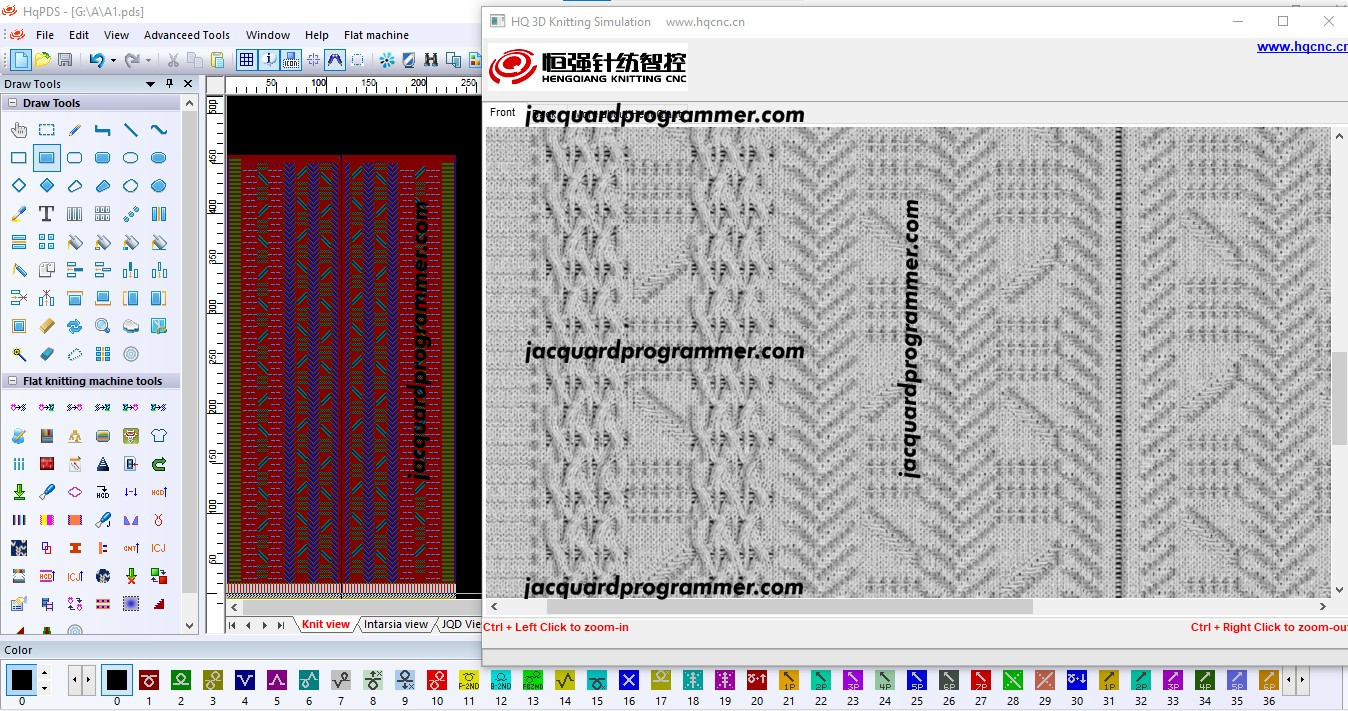Open the Edit menu
1348x711 pixels.
[x=79, y=35]
